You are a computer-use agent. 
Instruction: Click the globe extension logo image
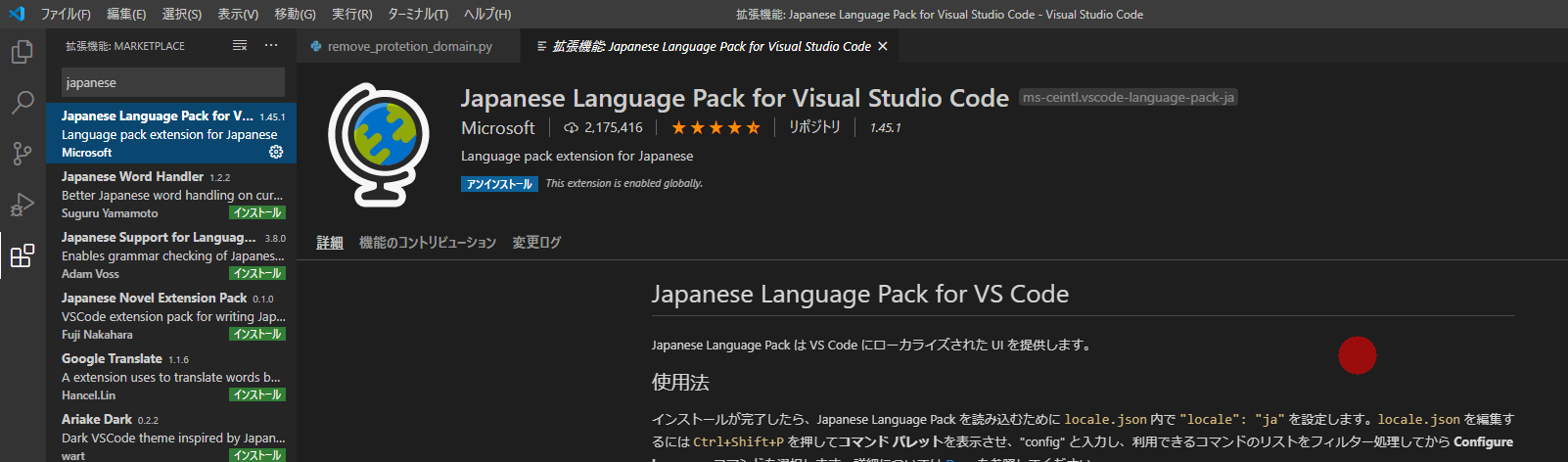point(378,144)
